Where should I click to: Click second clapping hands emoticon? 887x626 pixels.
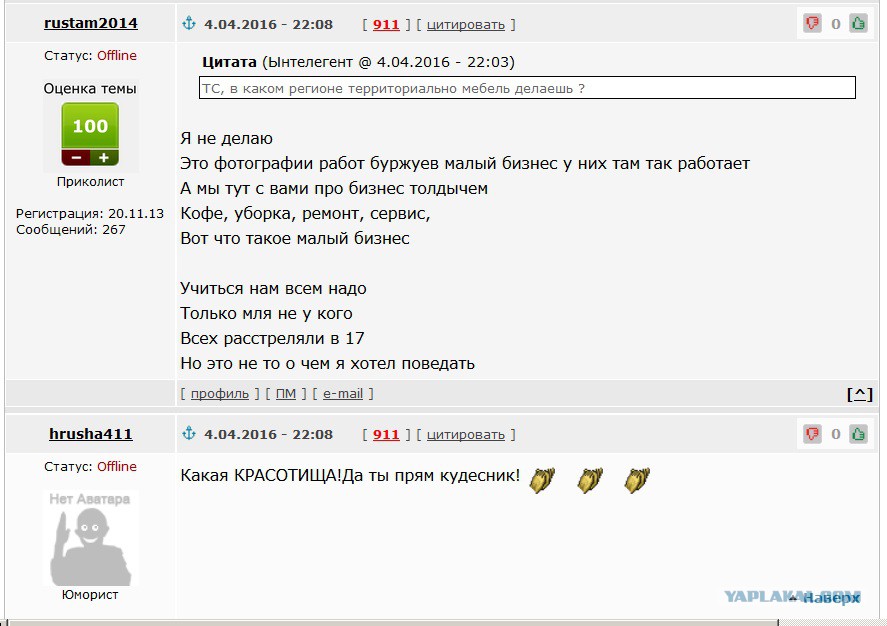(590, 480)
